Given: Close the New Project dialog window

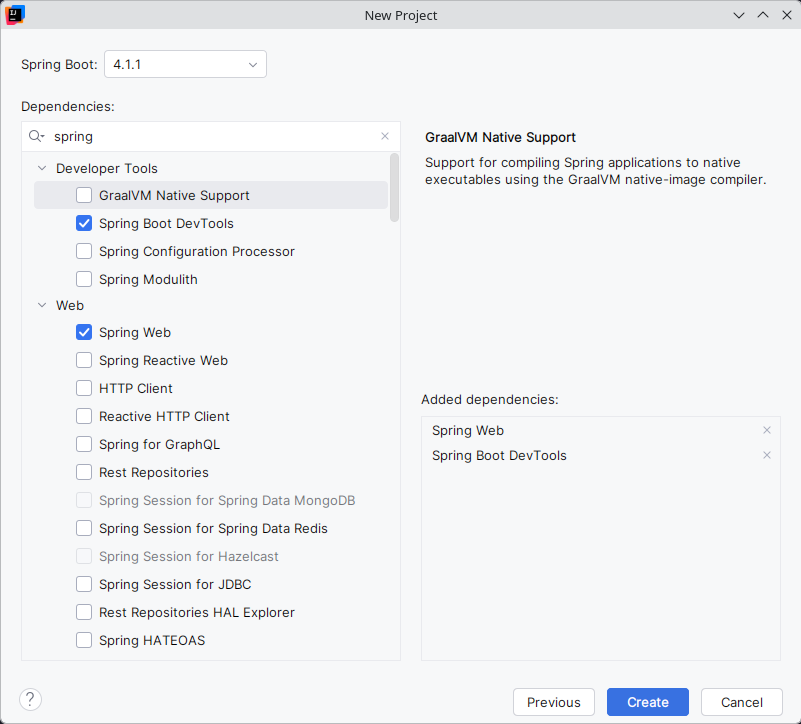Looking at the screenshot, I should (x=787, y=15).
